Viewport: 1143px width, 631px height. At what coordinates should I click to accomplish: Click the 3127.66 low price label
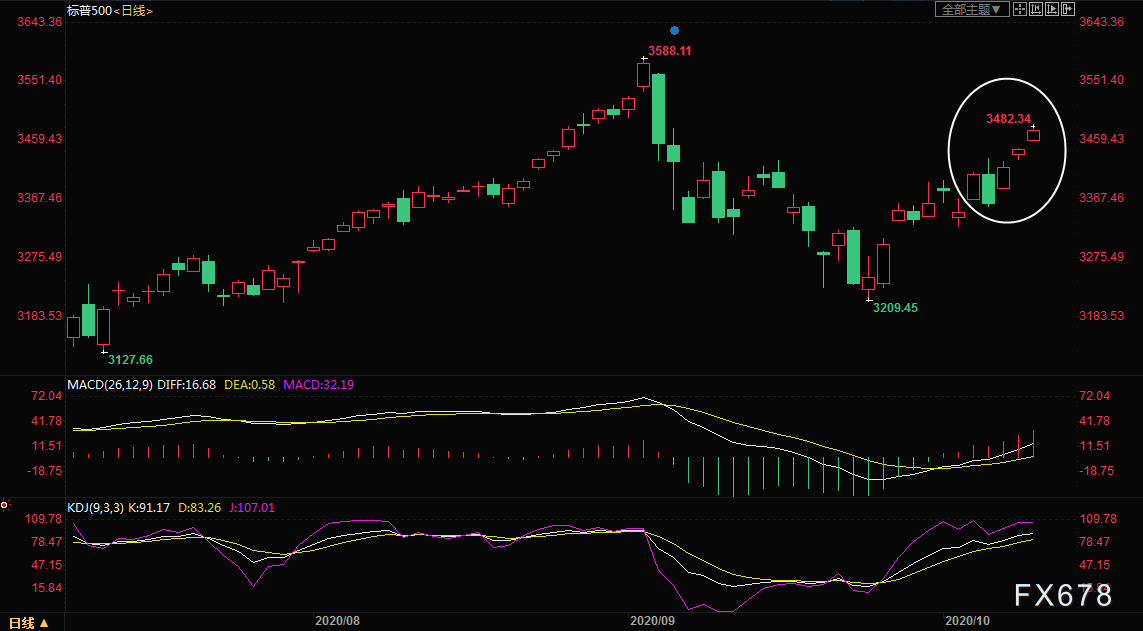(130, 359)
